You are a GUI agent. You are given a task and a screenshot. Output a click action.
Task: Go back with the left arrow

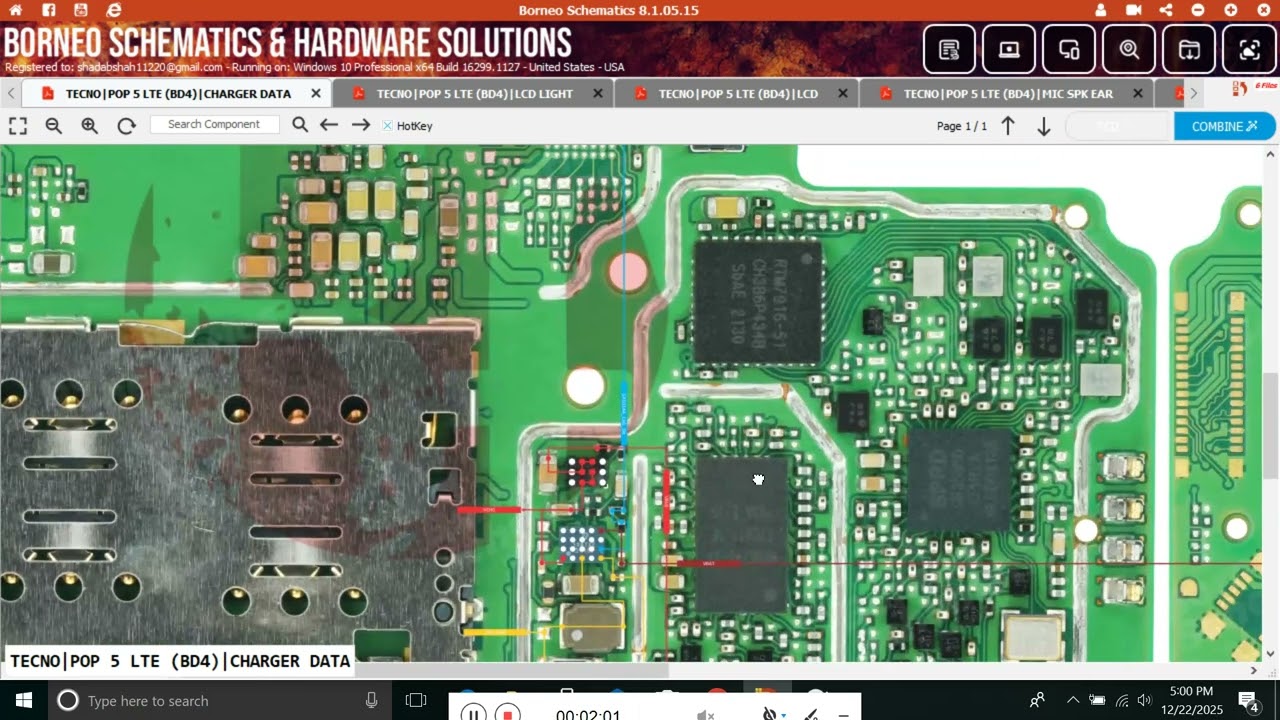tap(329, 125)
